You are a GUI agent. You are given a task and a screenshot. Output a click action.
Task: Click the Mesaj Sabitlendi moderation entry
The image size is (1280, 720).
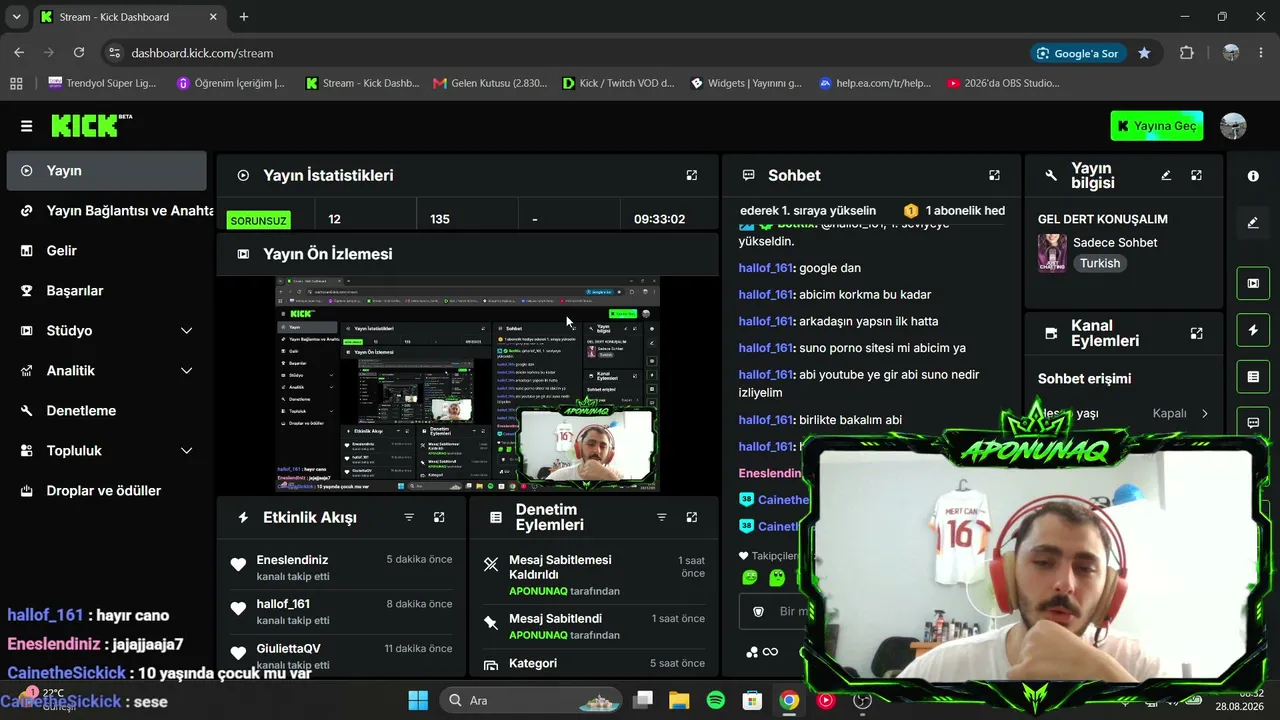(594, 626)
